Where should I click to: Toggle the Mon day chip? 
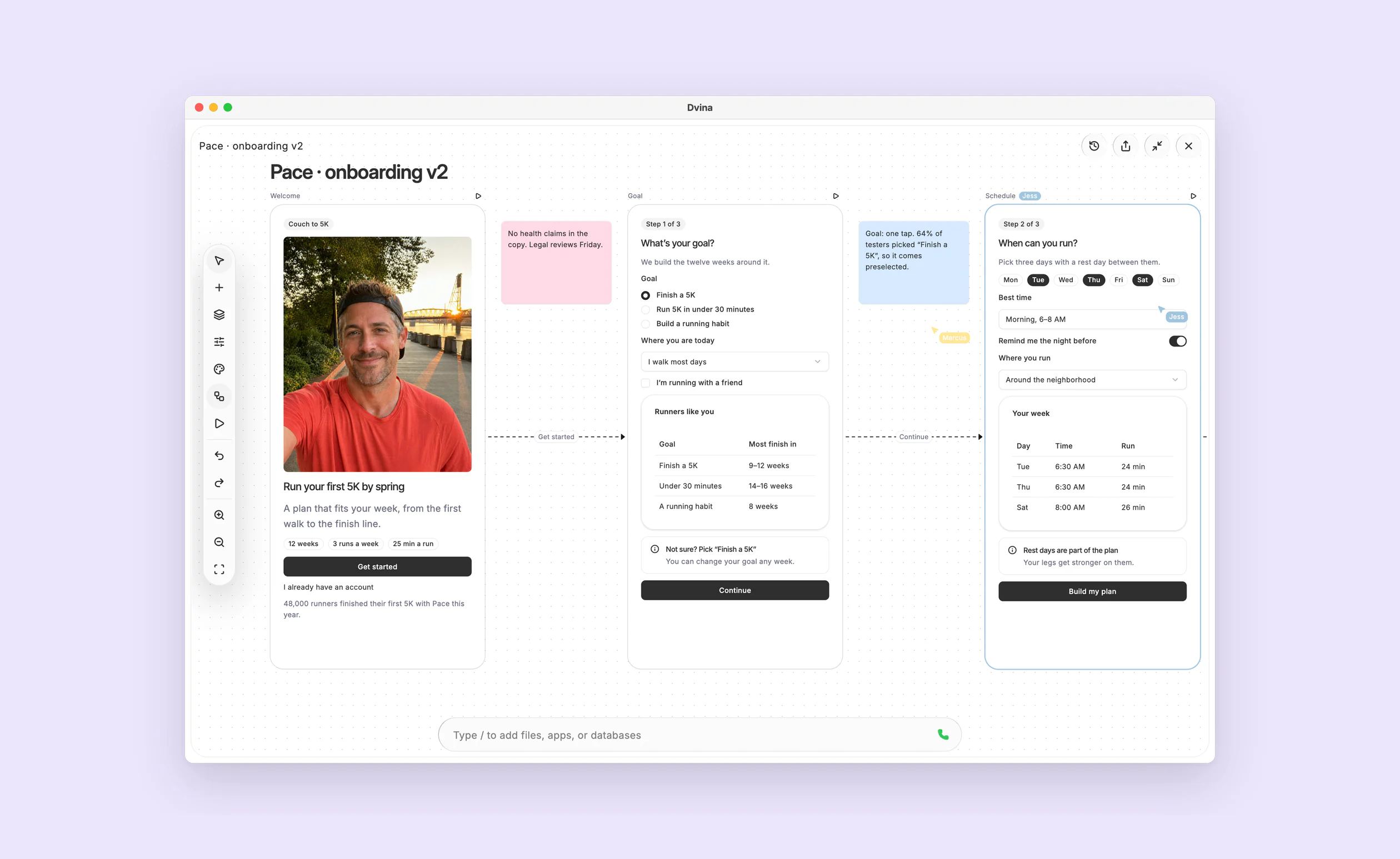pyautogui.click(x=1010, y=280)
